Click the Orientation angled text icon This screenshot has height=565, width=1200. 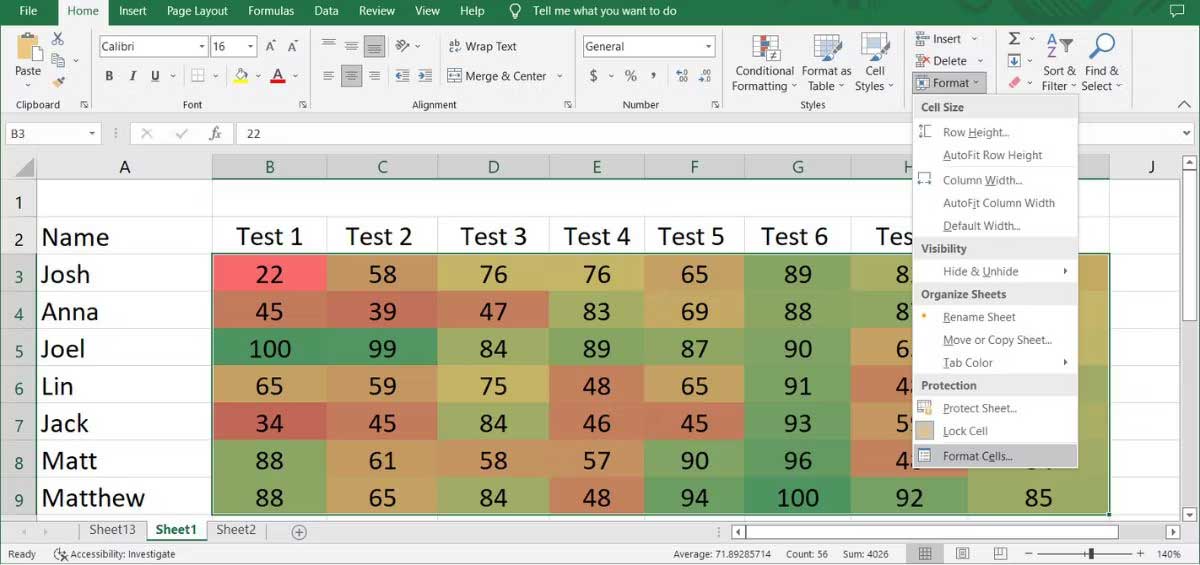coord(402,46)
